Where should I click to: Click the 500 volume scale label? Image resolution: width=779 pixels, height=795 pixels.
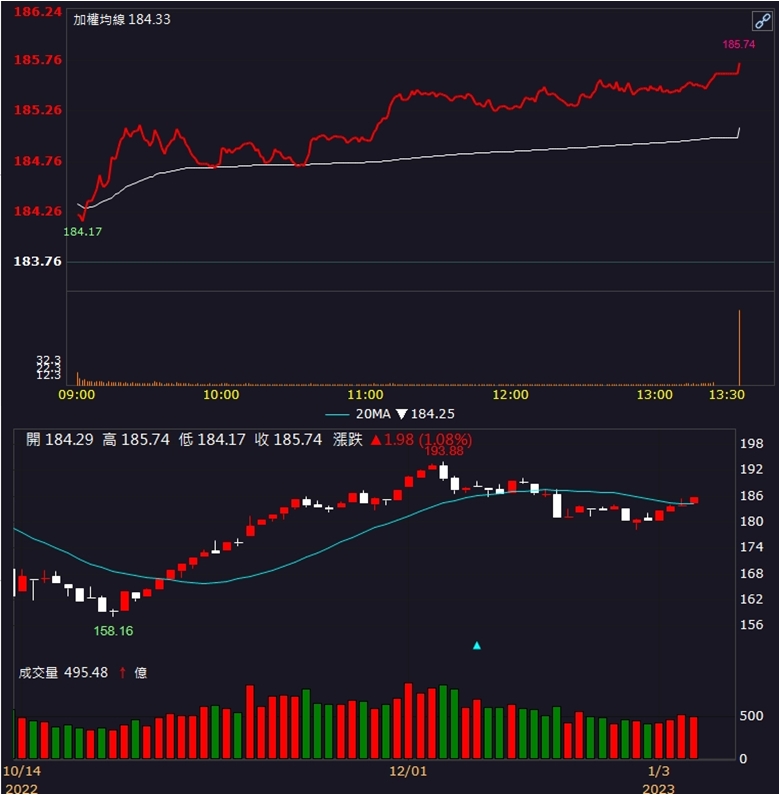[x=752, y=716]
